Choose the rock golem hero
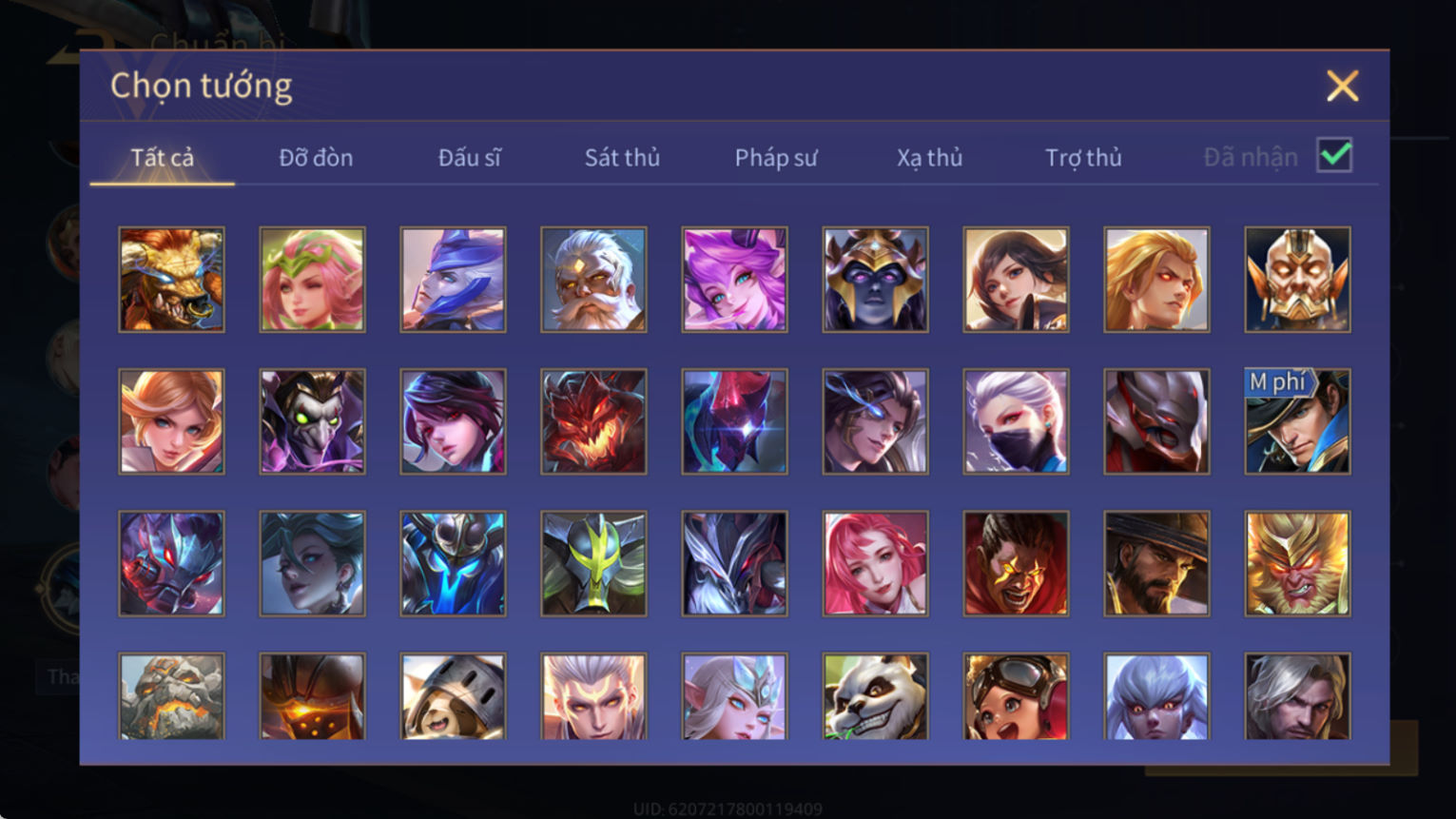The width and height of the screenshot is (1456, 819). (171, 696)
